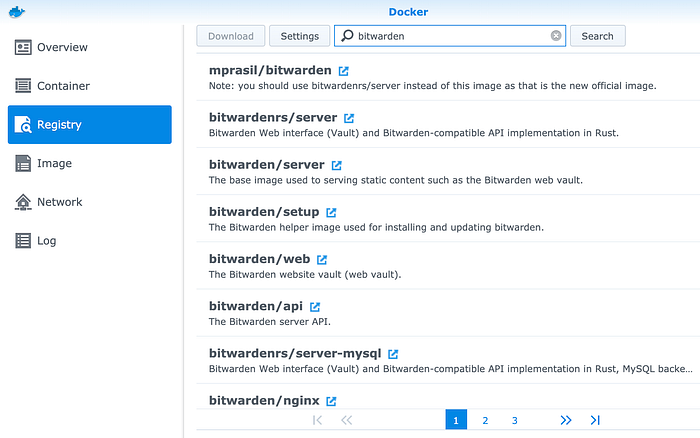
Task: Click the Search button
Action: [x=597, y=36]
